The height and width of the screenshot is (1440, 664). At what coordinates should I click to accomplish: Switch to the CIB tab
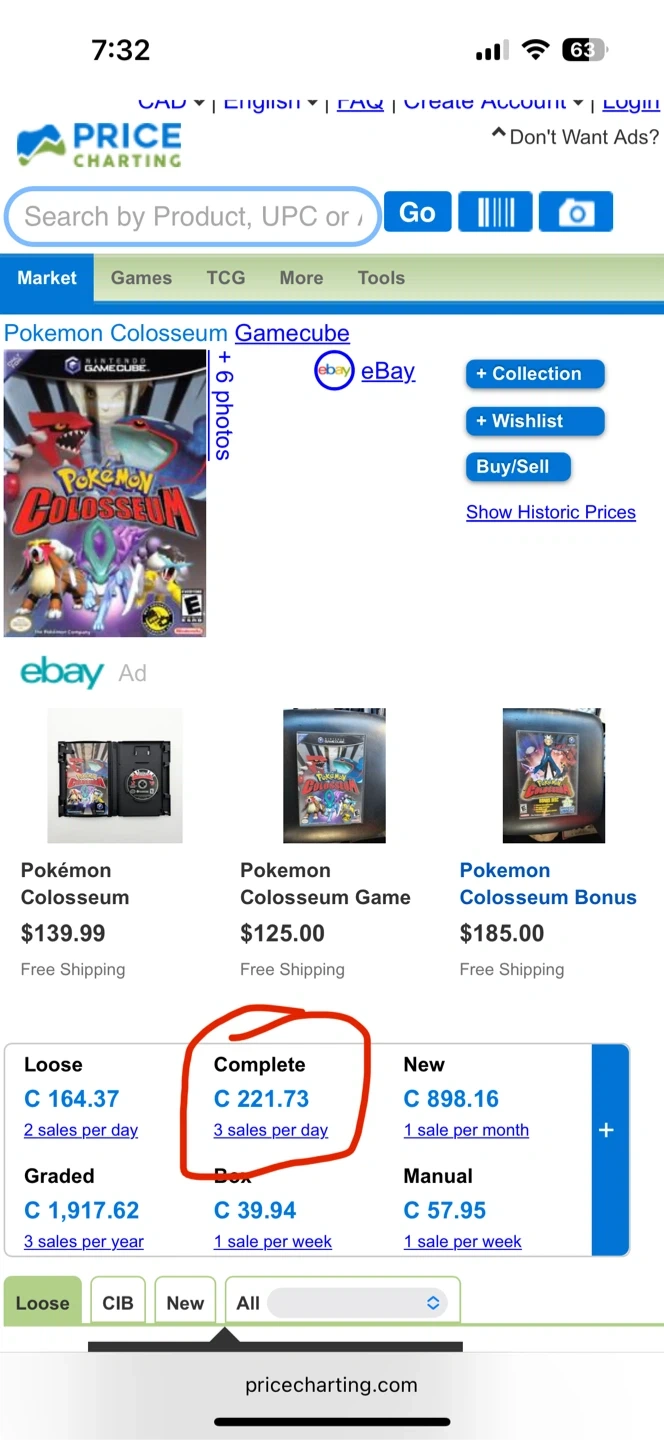(118, 1303)
